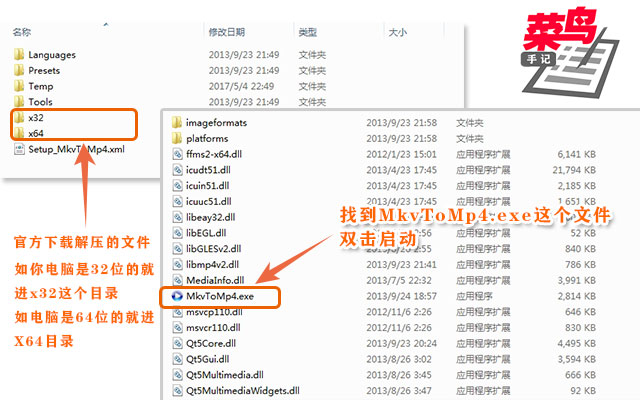Select the libGLESv2.dll file icon
640x400 pixels.
(x=177, y=249)
